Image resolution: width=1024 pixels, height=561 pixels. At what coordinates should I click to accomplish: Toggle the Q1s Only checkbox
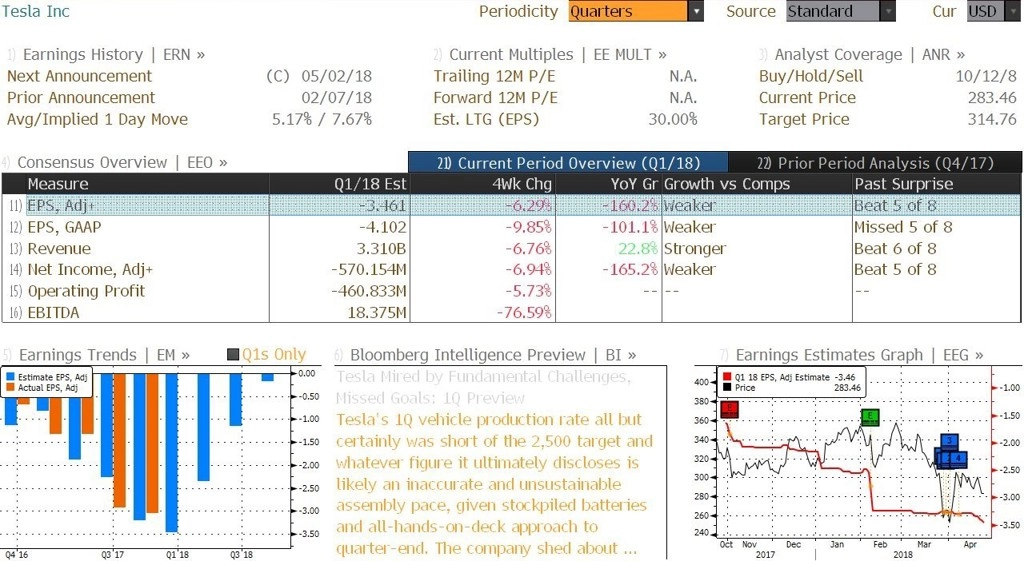tap(232, 355)
